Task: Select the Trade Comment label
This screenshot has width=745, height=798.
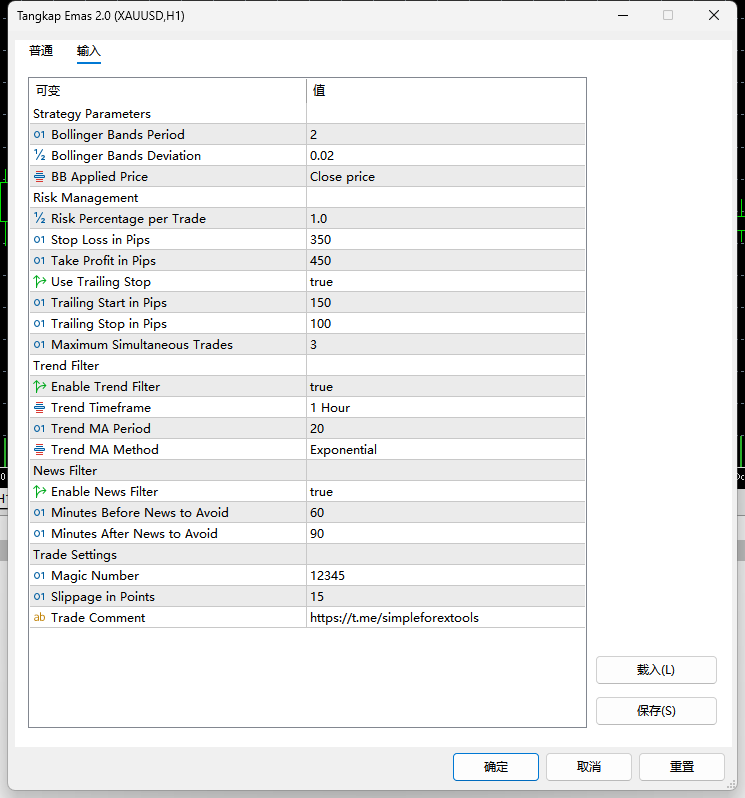Action: pyautogui.click(x=98, y=617)
